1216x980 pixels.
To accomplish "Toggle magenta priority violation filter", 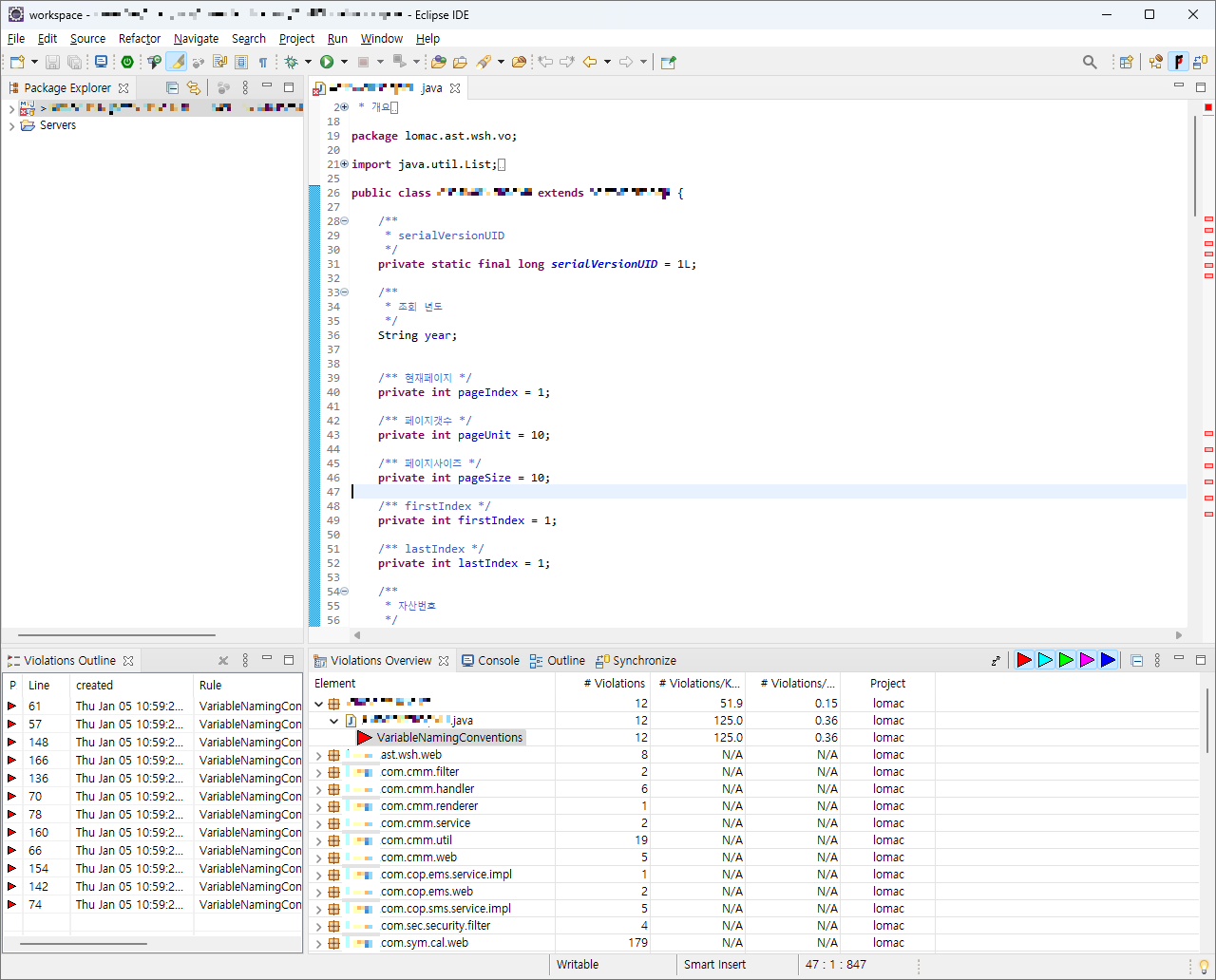I will click(1087, 660).
